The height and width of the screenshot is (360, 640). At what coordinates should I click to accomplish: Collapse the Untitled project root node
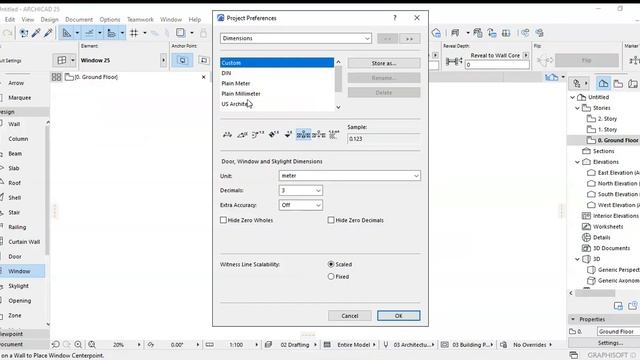coord(573,97)
